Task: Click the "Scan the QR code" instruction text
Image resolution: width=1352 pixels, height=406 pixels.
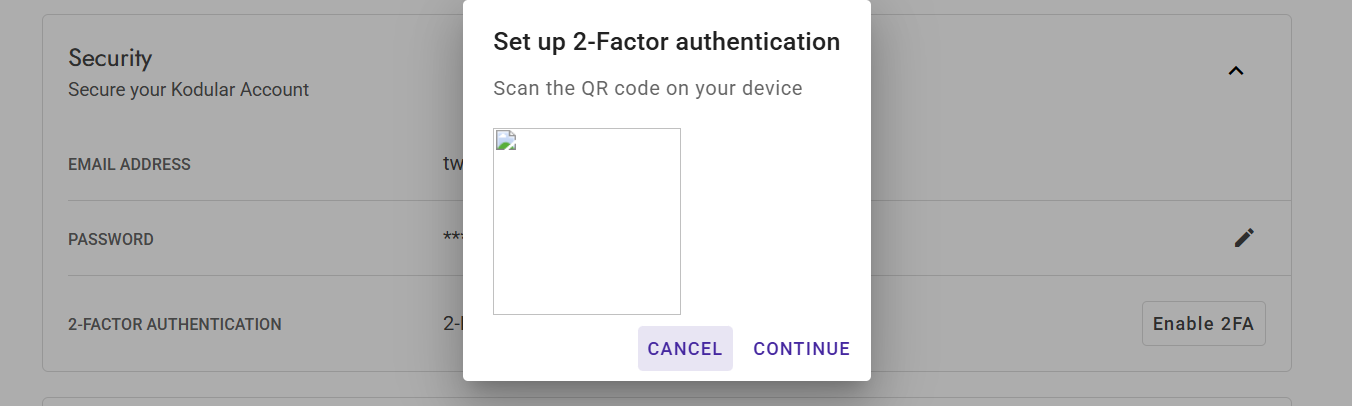Action: (x=648, y=88)
